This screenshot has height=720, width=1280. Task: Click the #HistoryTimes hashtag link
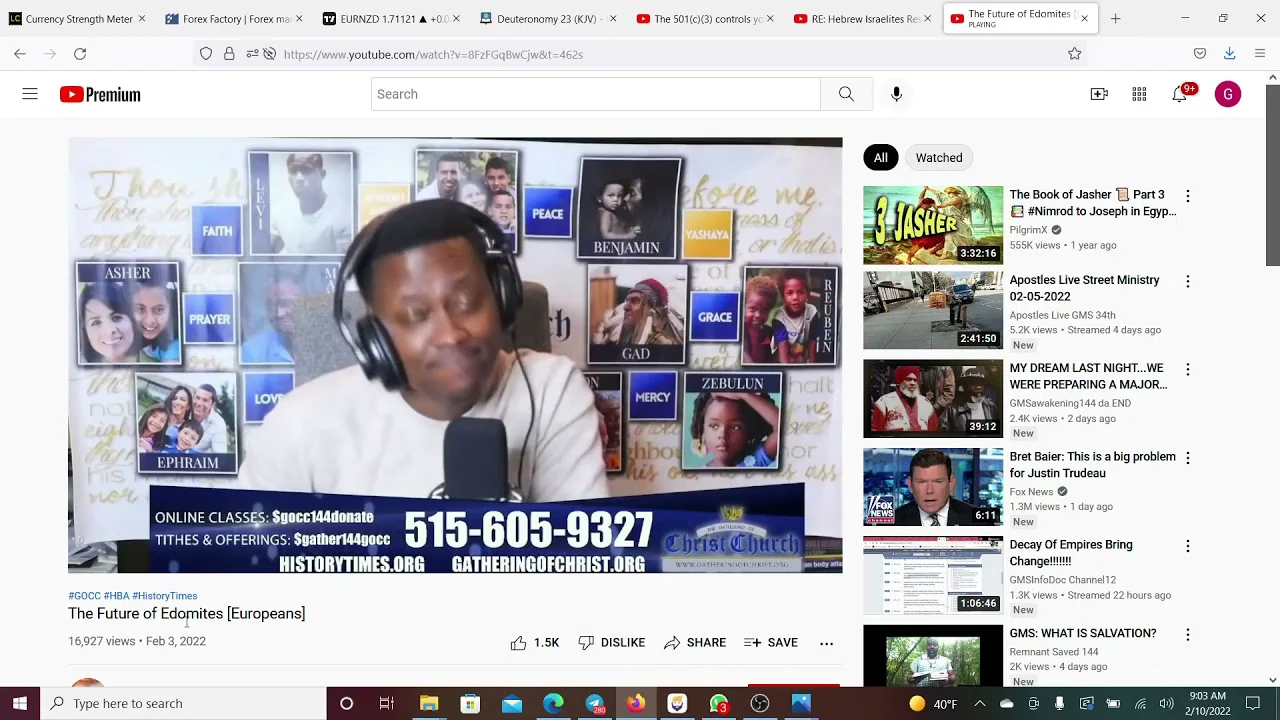click(164, 596)
